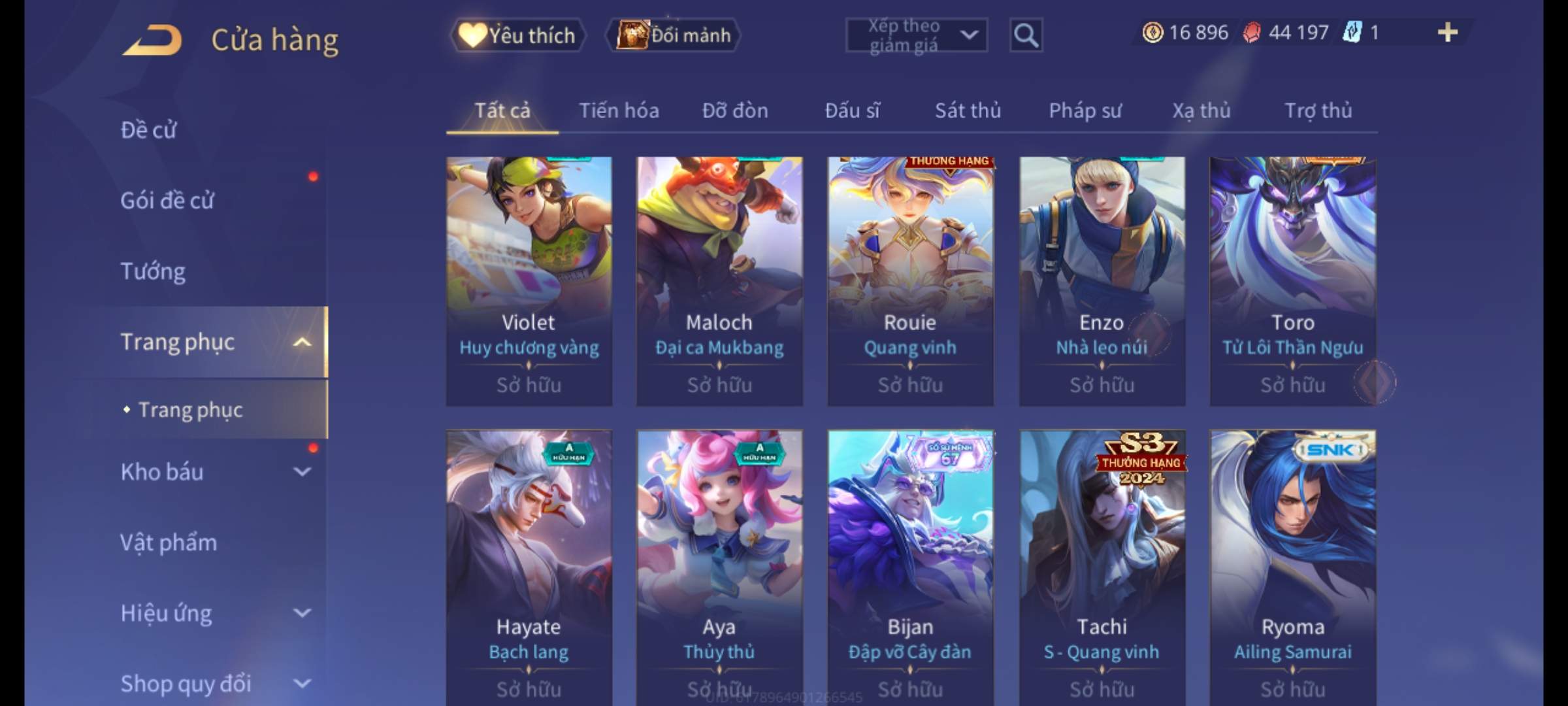Tap the back arrow icon

pyautogui.click(x=152, y=40)
